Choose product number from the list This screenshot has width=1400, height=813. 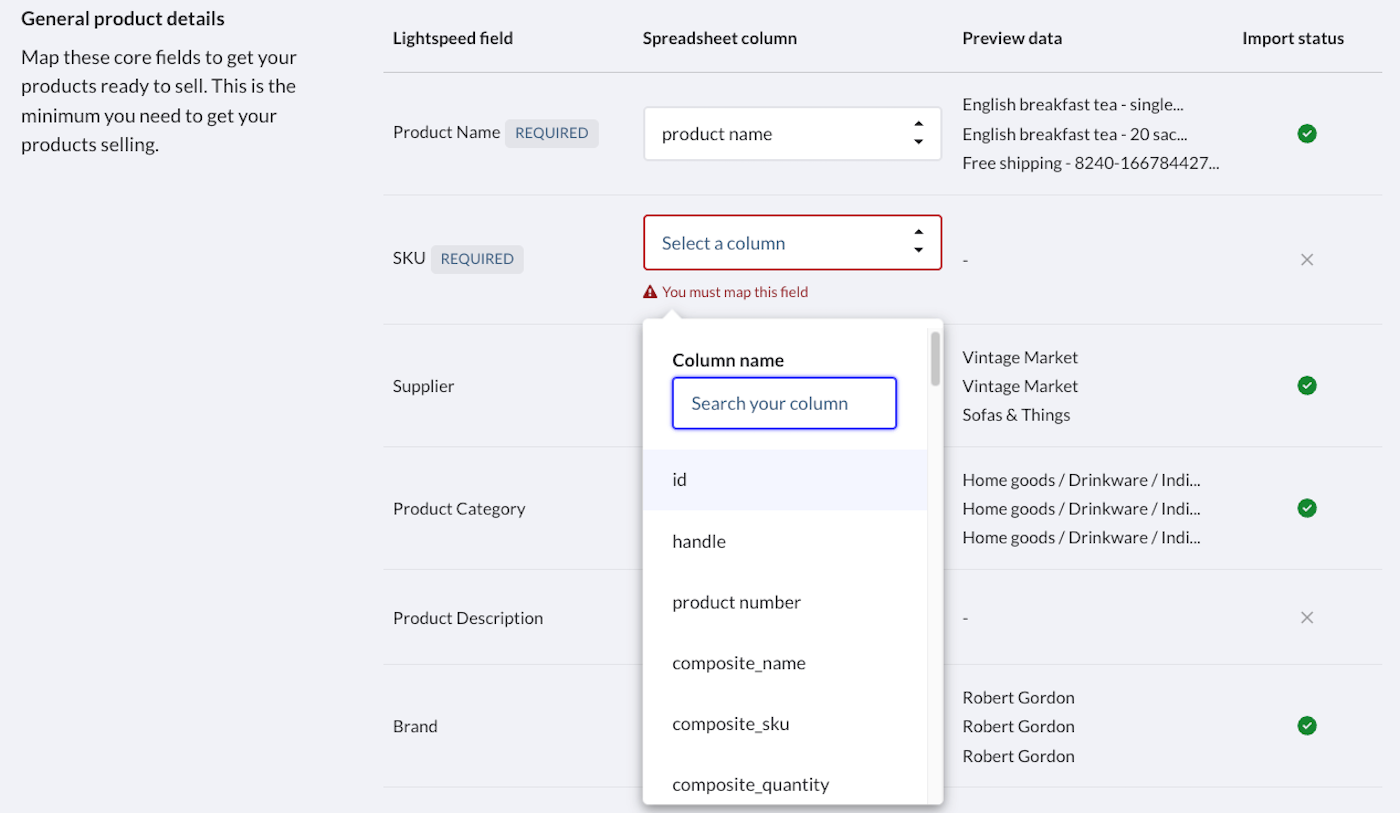[x=784, y=603]
